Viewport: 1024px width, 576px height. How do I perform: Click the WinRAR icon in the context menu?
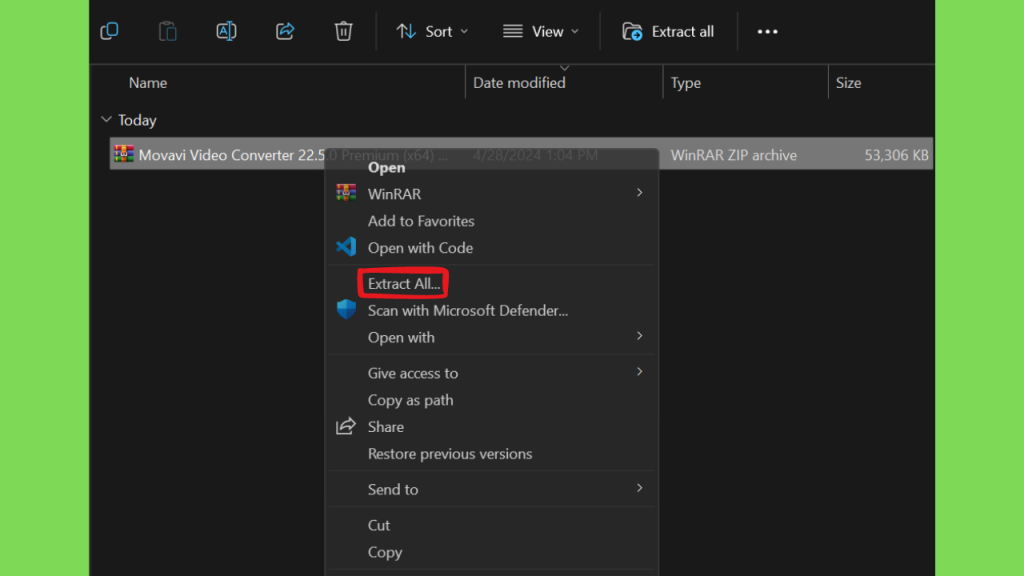click(x=346, y=193)
